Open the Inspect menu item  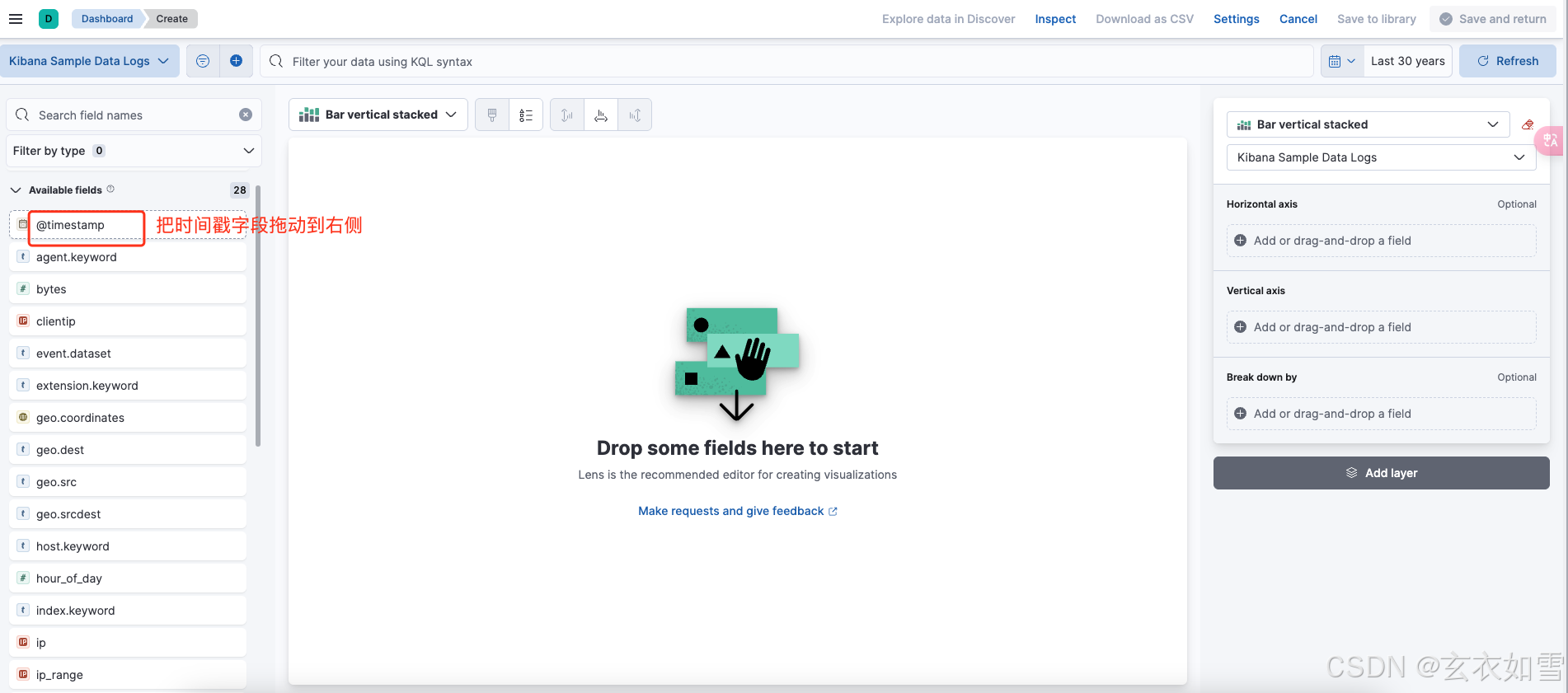(1055, 19)
